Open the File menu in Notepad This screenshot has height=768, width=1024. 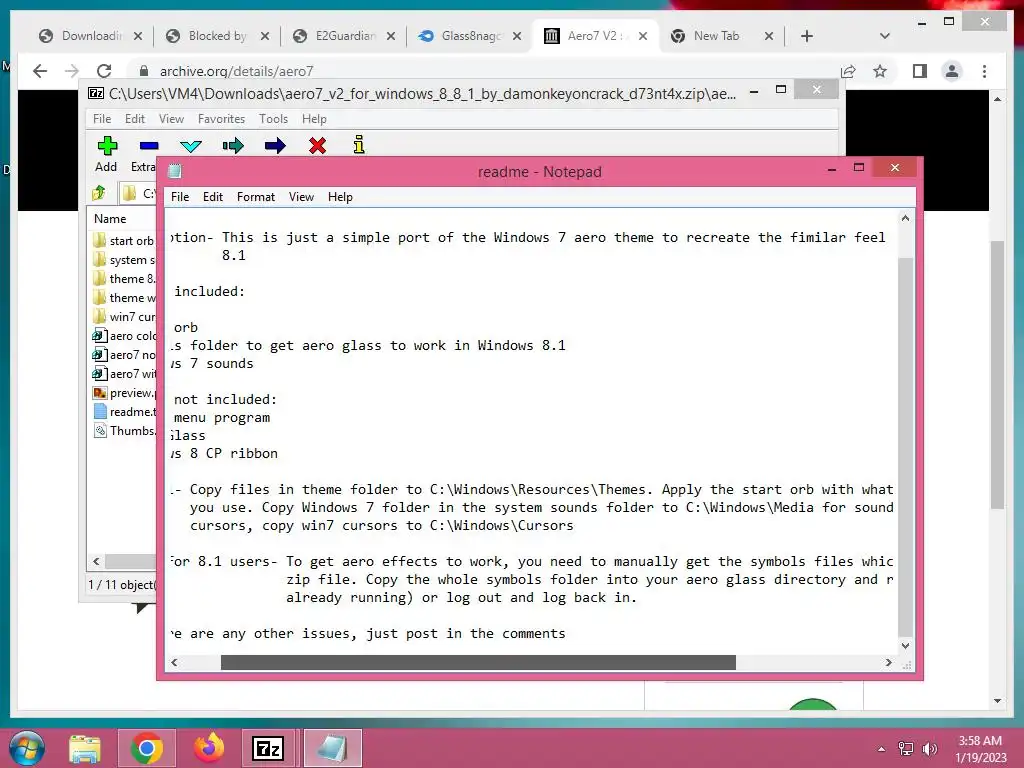click(x=180, y=197)
